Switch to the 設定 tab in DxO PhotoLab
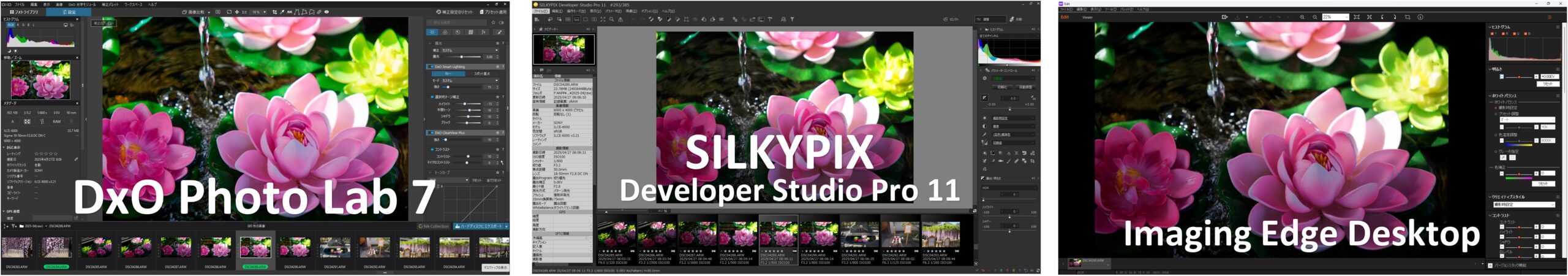Image resolution: width=1568 pixels, height=276 pixels. [x=69, y=12]
